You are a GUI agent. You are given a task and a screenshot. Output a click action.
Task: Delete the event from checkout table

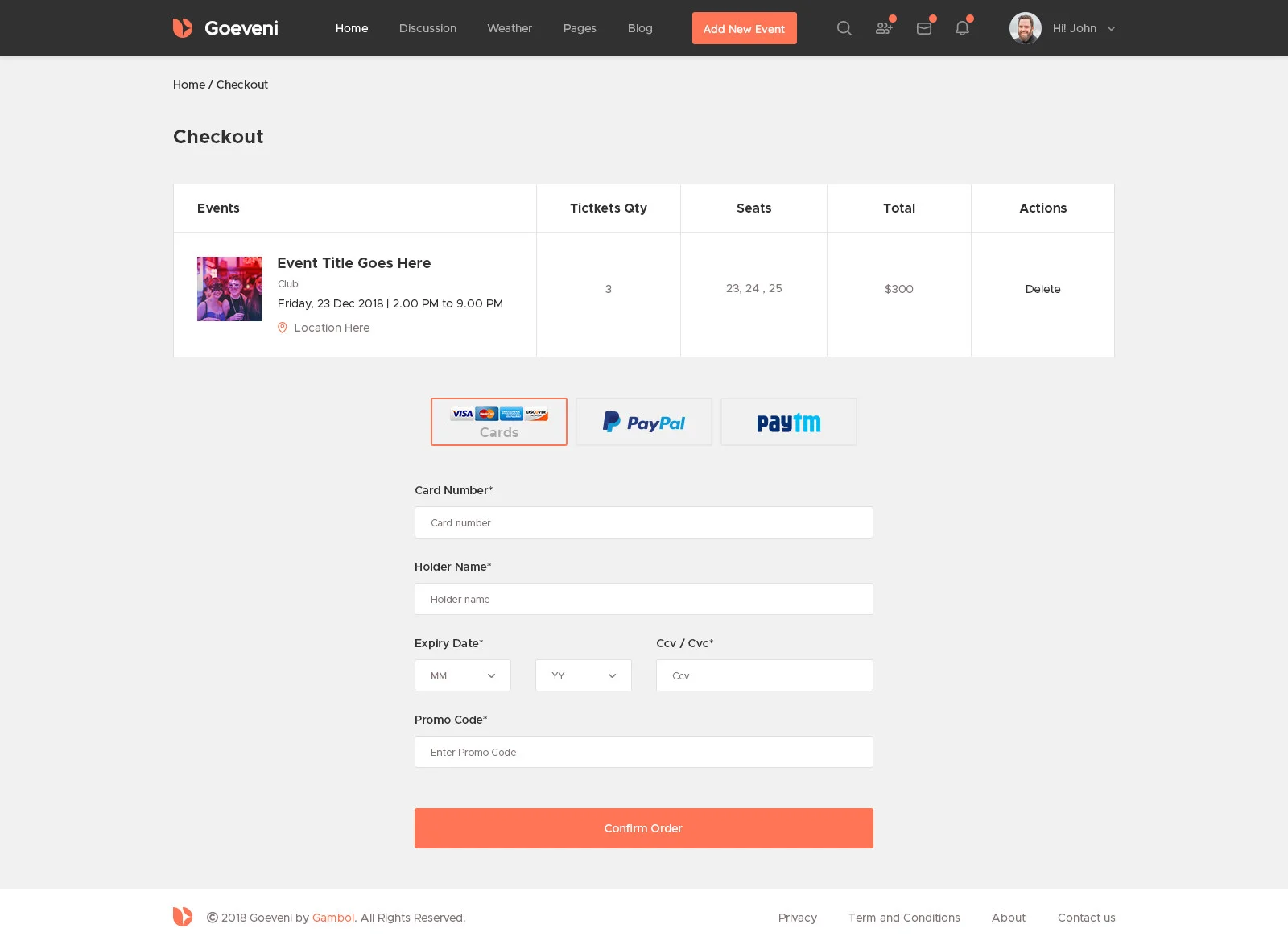[x=1042, y=289]
